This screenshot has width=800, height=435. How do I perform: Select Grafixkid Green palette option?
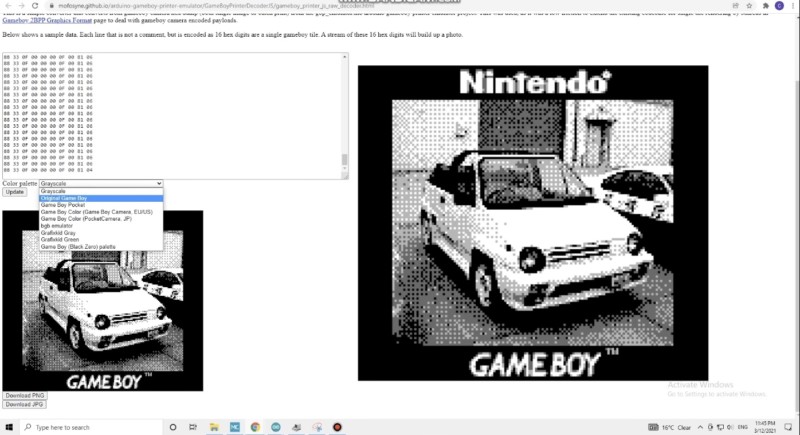(101, 239)
